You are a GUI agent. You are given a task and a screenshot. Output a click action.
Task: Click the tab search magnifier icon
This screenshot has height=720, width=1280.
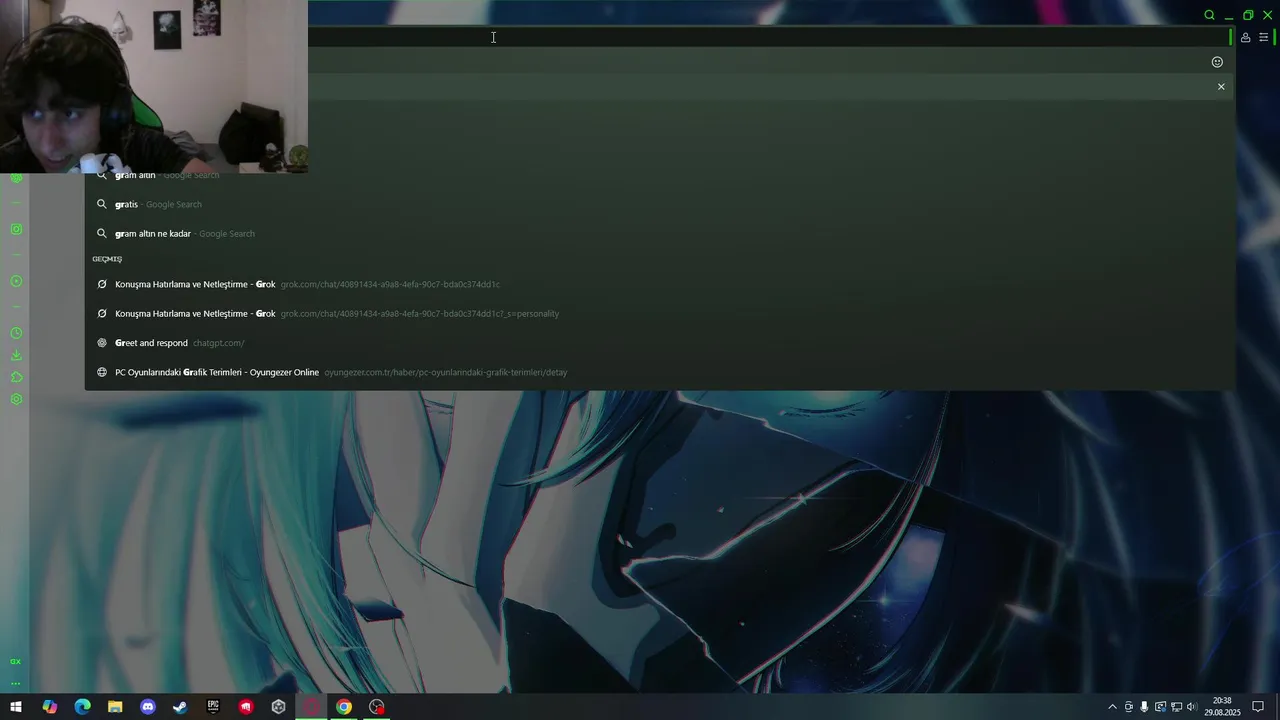pyautogui.click(x=1209, y=15)
